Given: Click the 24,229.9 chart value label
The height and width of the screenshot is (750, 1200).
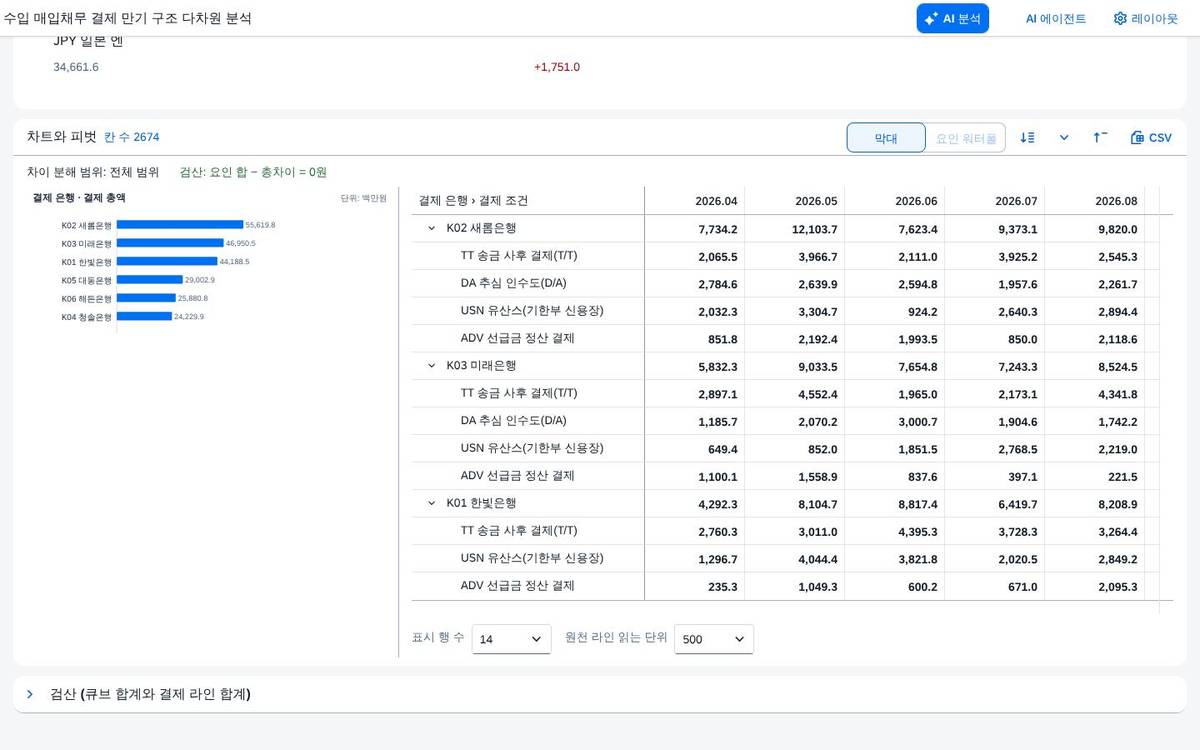Looking at the screenshot, I should (188, 316).
